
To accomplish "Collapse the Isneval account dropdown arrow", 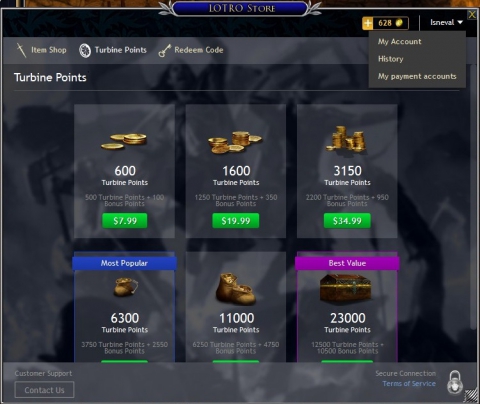I will (460, 22).
